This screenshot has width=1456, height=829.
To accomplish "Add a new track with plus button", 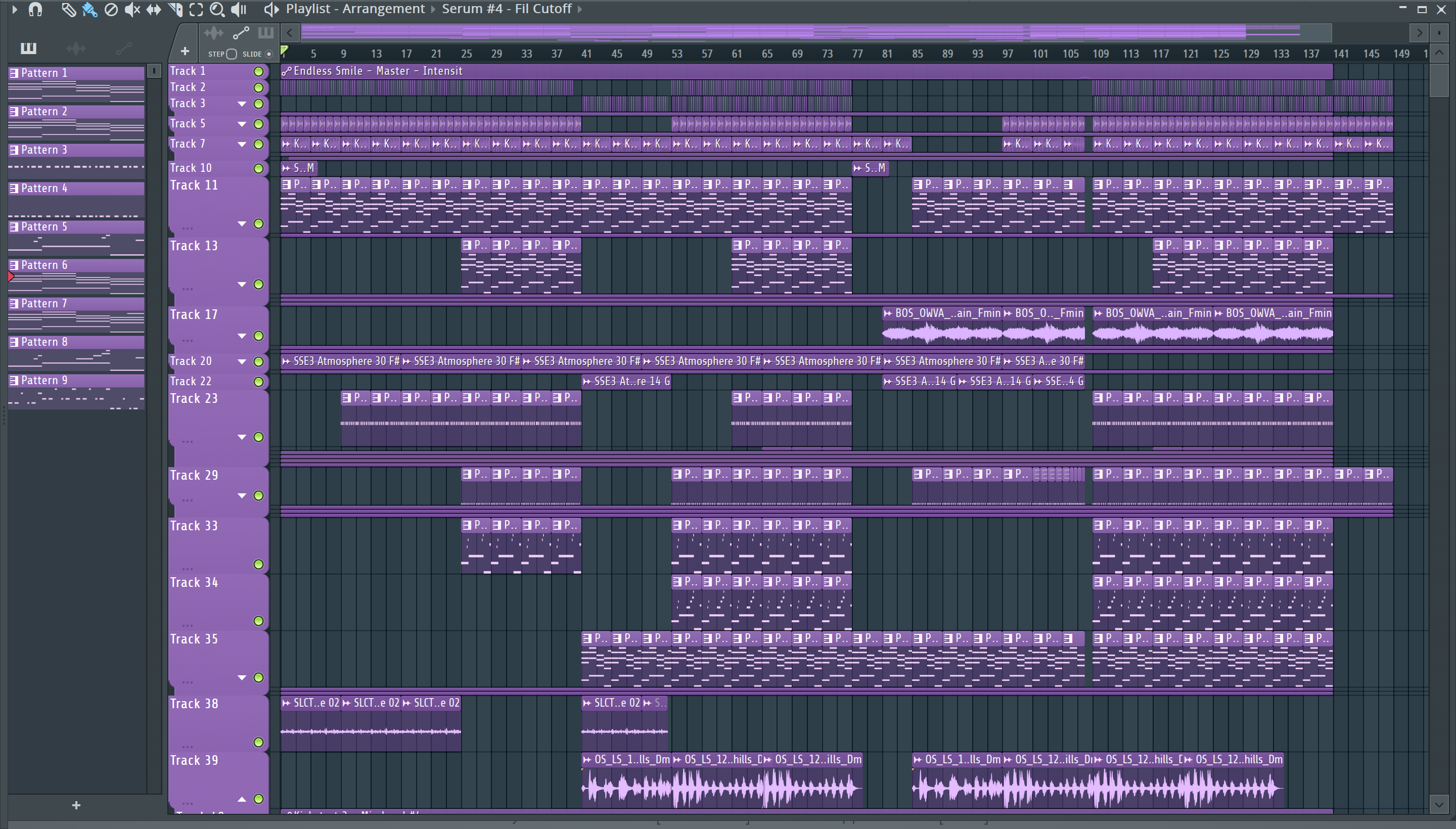I will 185,51.
